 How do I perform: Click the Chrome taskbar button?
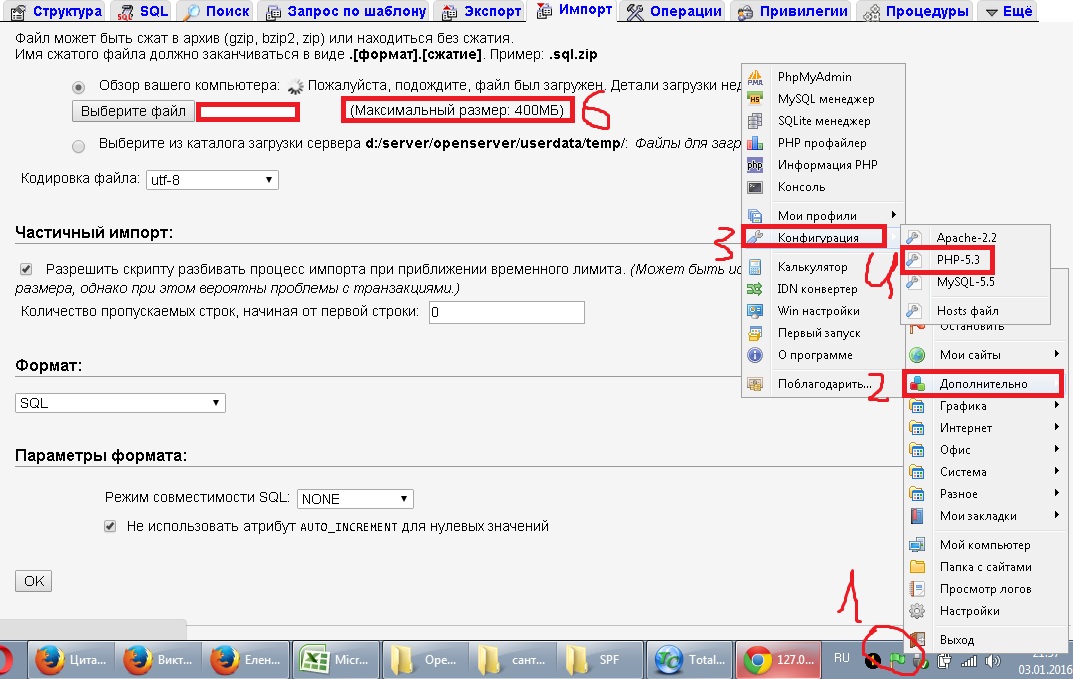coord(779,660)
